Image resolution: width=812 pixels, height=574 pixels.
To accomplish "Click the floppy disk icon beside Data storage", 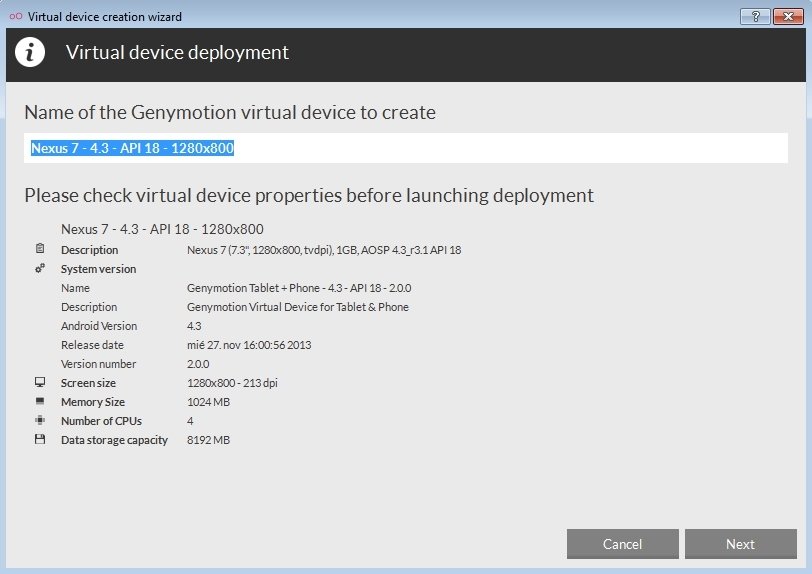I will (x=40, y=439).
